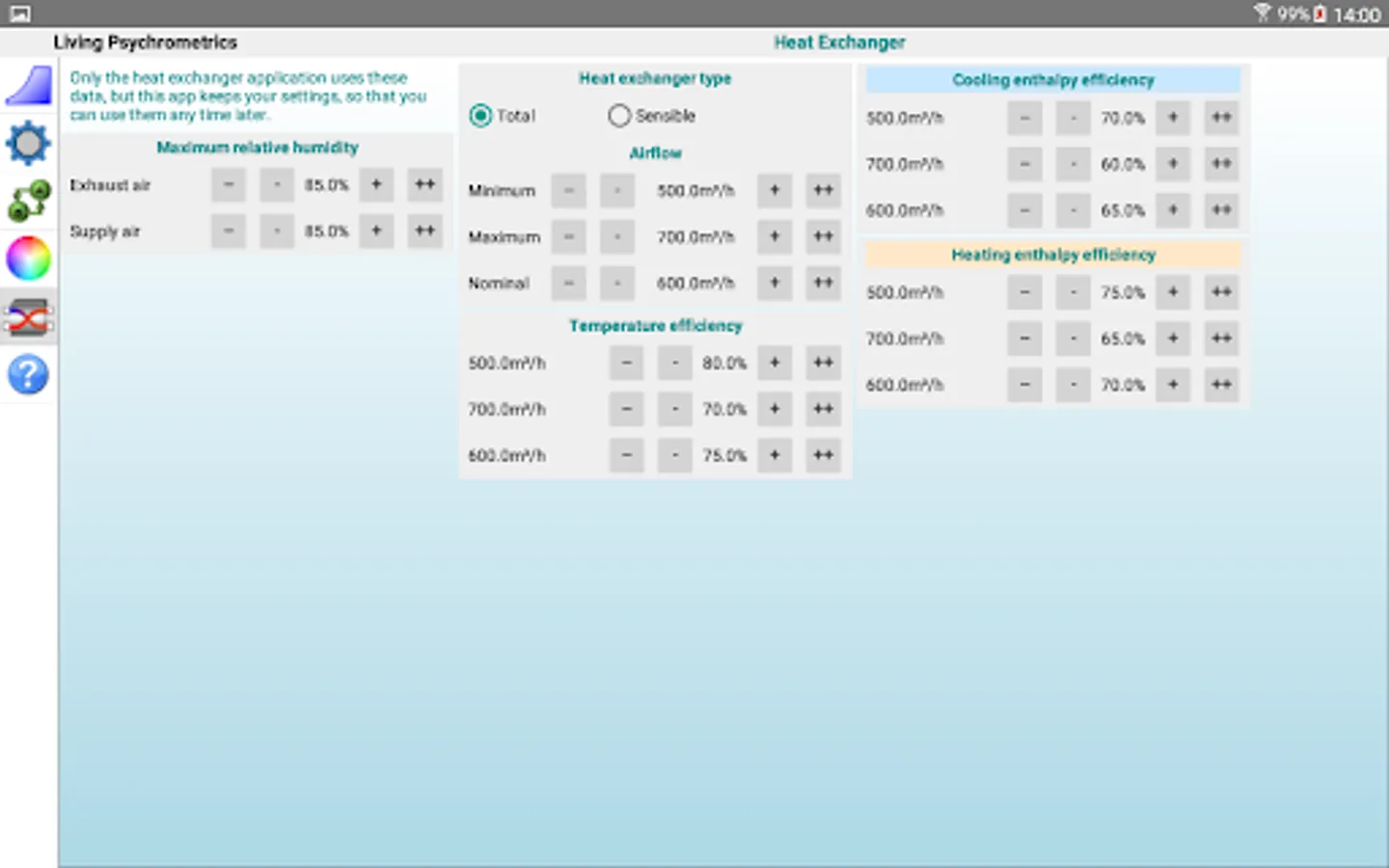Increase Maximum airflow with double plus
This screenshot has width=1389, height=868.
click(x=823, y=236)
